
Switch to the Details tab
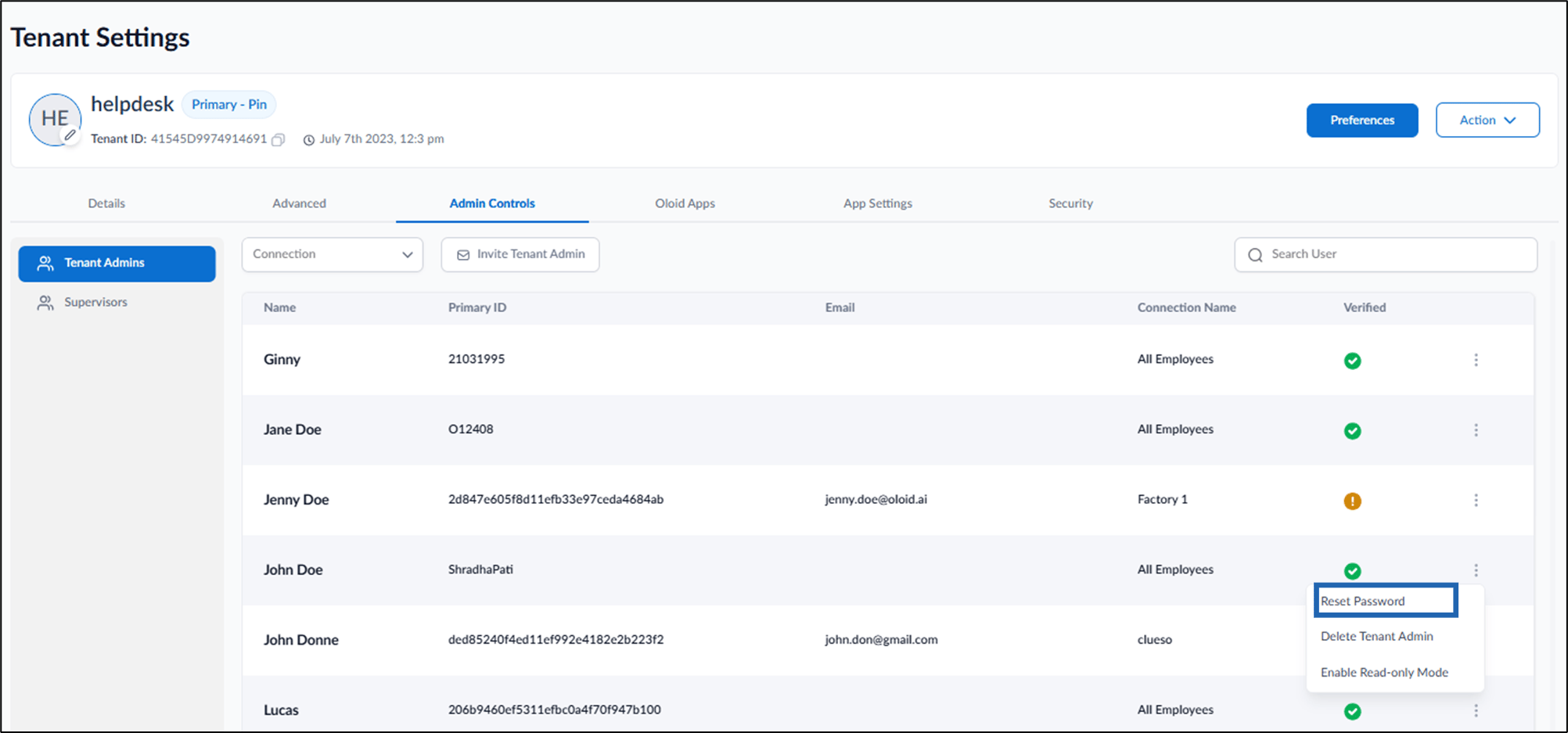[106, 203]
